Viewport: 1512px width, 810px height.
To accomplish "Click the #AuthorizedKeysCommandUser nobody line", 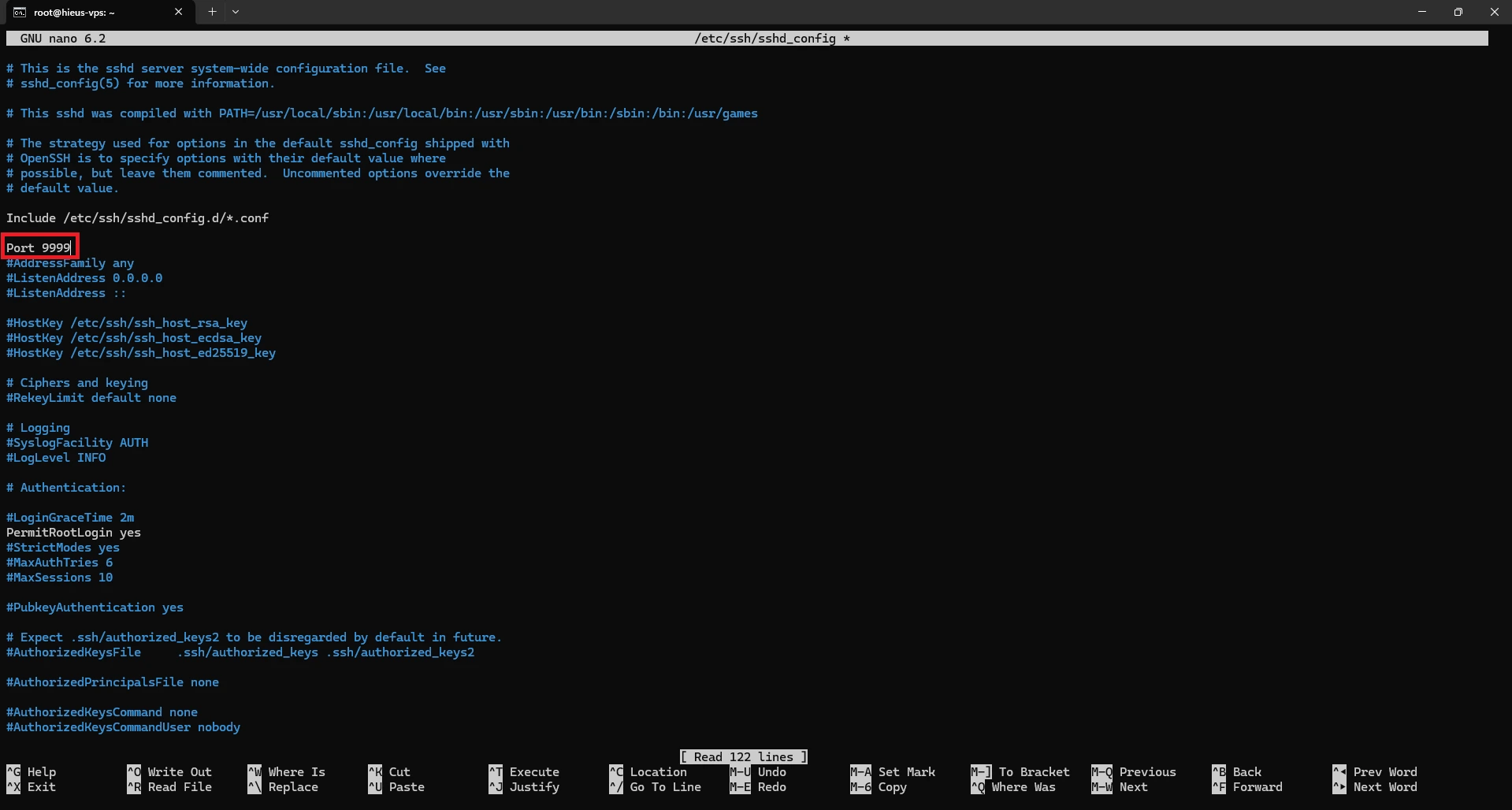I will [x=123, y=727].
